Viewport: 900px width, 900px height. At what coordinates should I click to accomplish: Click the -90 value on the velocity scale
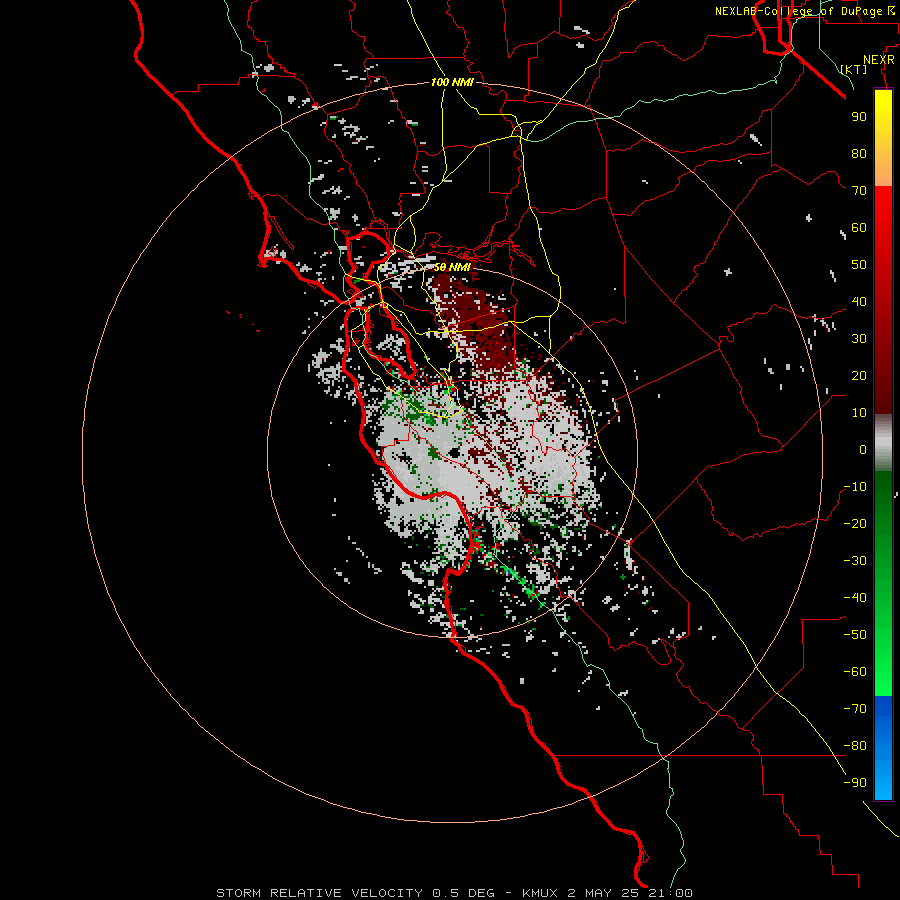click(x=855, y=783)
